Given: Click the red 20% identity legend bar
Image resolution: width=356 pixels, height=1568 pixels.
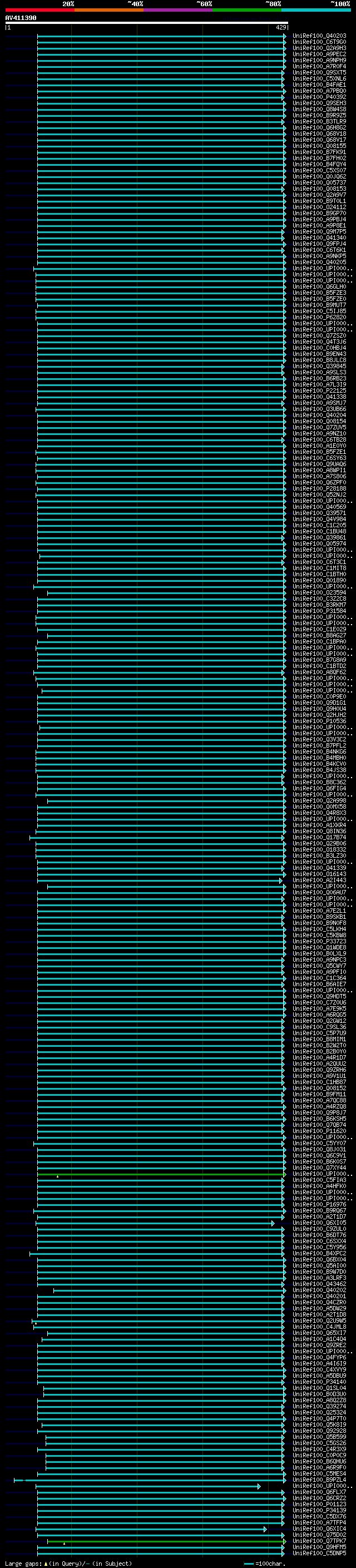Looking at the screenshot, I should tap(39, 10).
